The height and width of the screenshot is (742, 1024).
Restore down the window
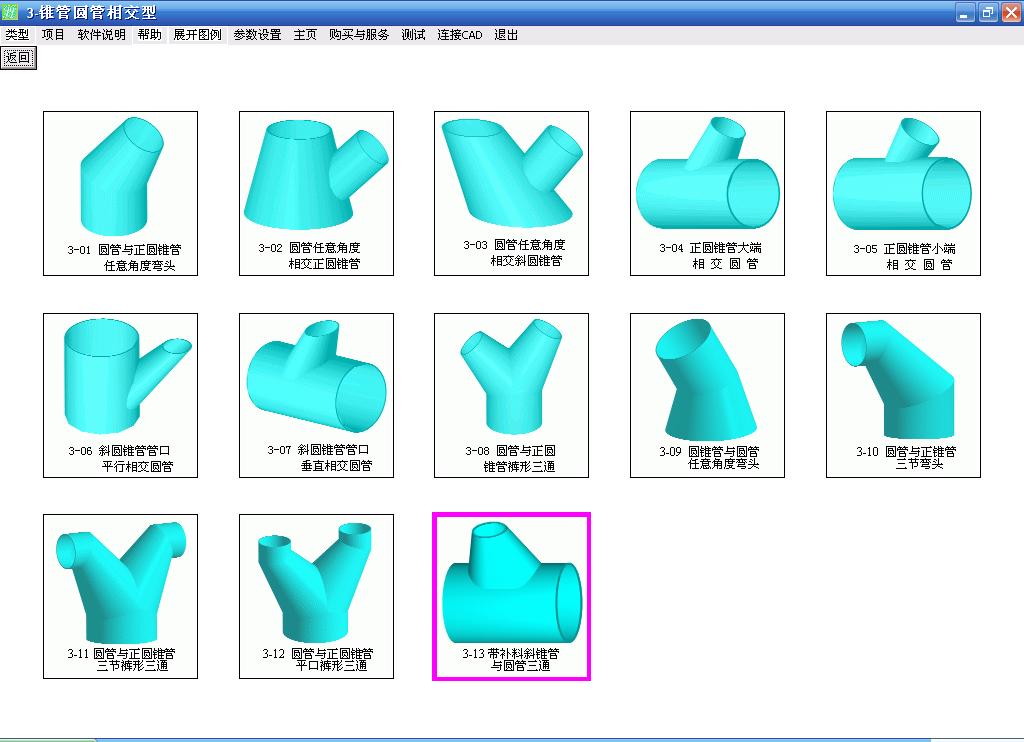pyautogui.click(x=987, y=12)
